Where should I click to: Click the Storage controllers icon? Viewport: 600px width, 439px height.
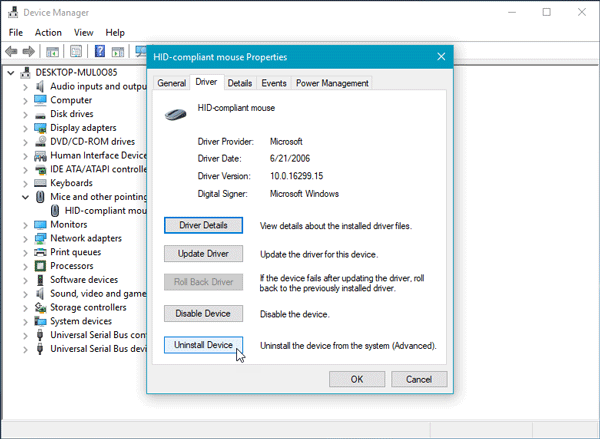coord(40,307)
